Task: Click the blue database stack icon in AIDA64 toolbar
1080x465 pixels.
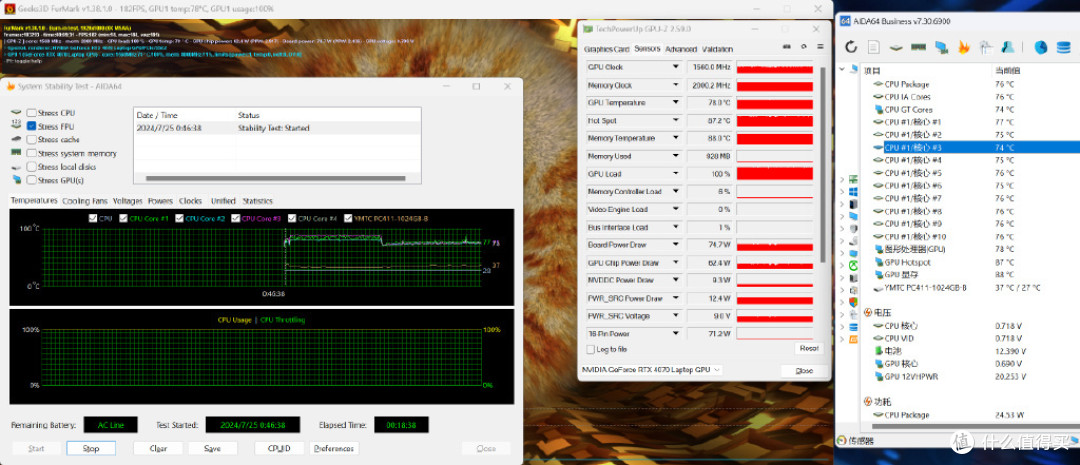Action: pyautogui.click(x=1063, y=47)
